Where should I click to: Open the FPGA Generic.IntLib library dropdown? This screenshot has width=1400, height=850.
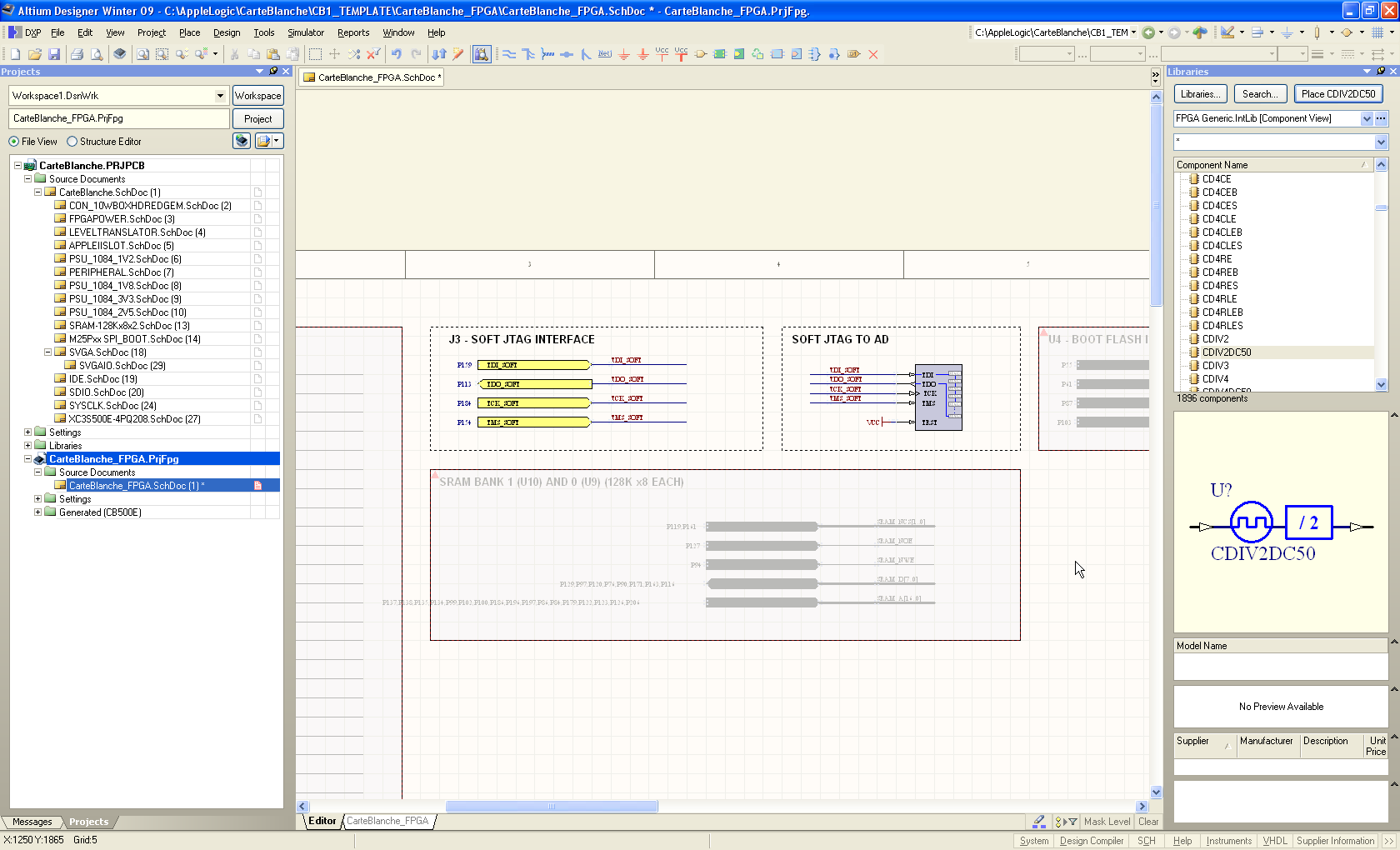[x=1367, y=119]
